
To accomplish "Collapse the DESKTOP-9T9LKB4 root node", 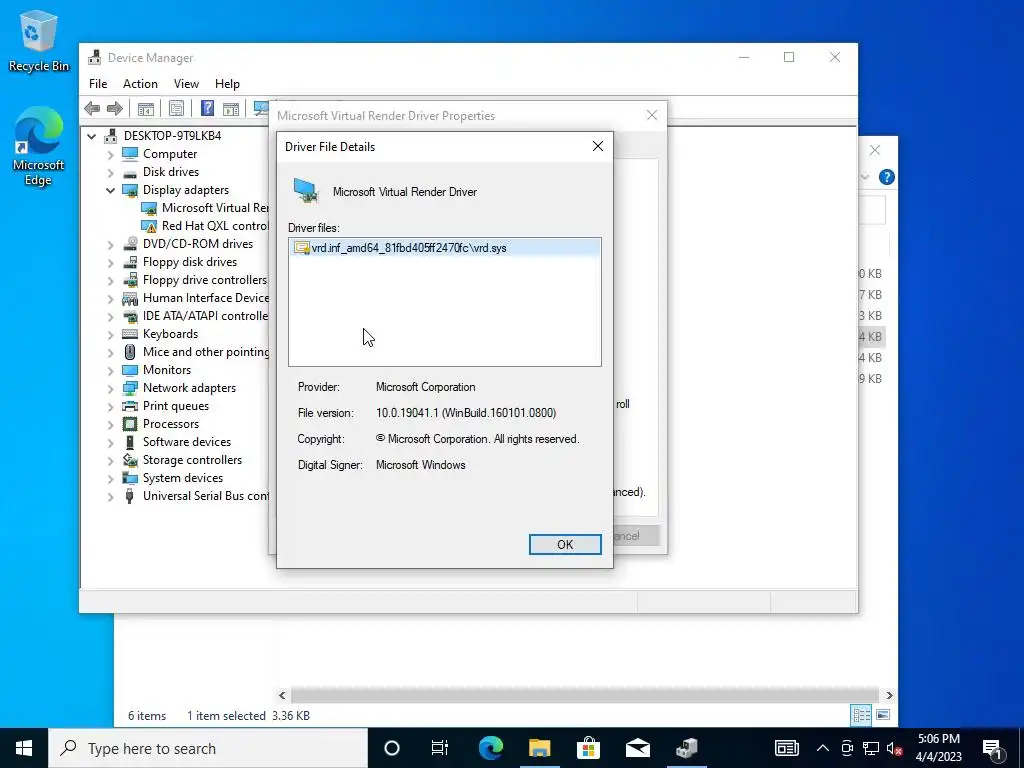I will 92,136.
